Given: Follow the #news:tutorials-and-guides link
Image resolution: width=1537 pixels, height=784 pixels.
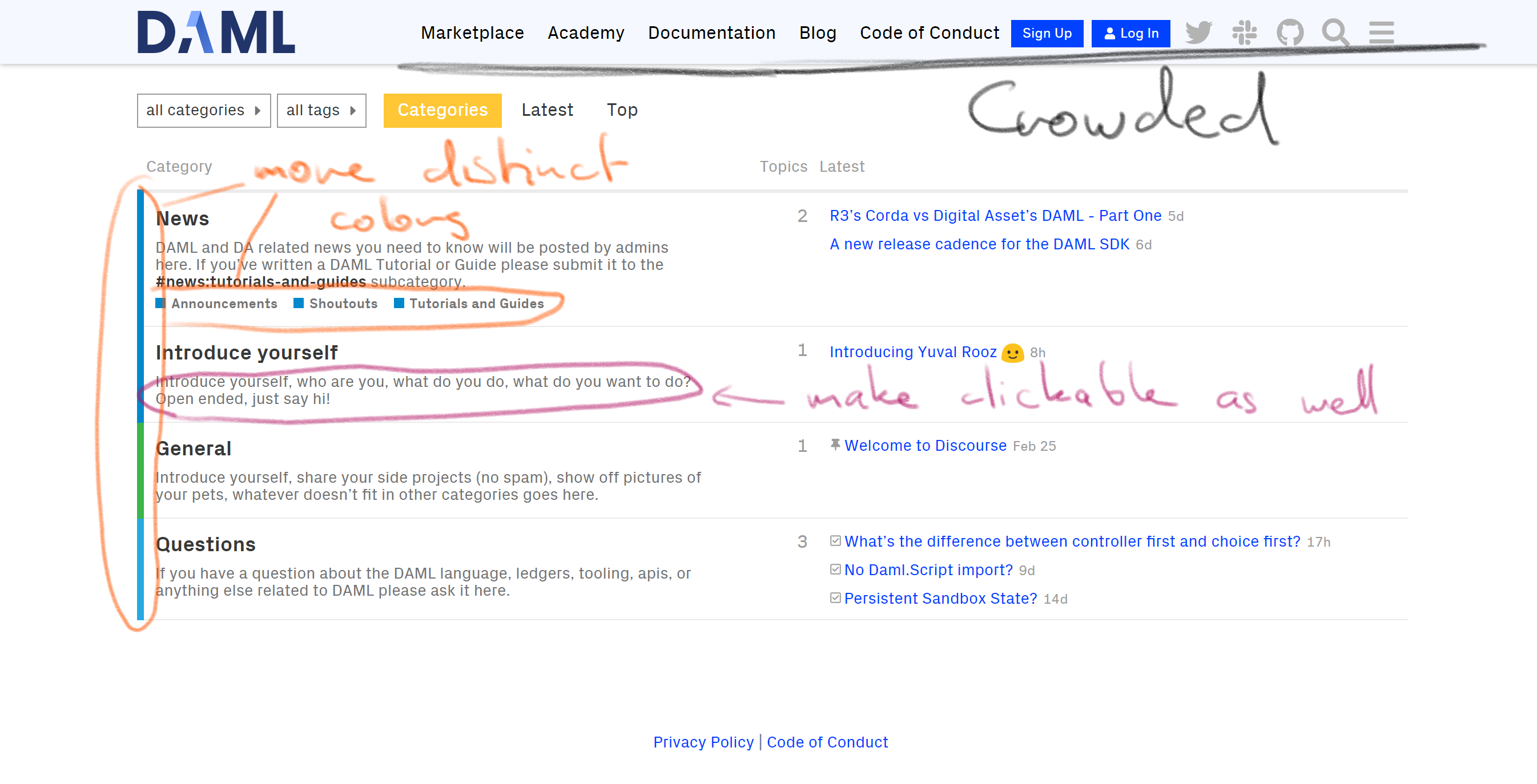Looking at the screenshot, I should (261, 281).
